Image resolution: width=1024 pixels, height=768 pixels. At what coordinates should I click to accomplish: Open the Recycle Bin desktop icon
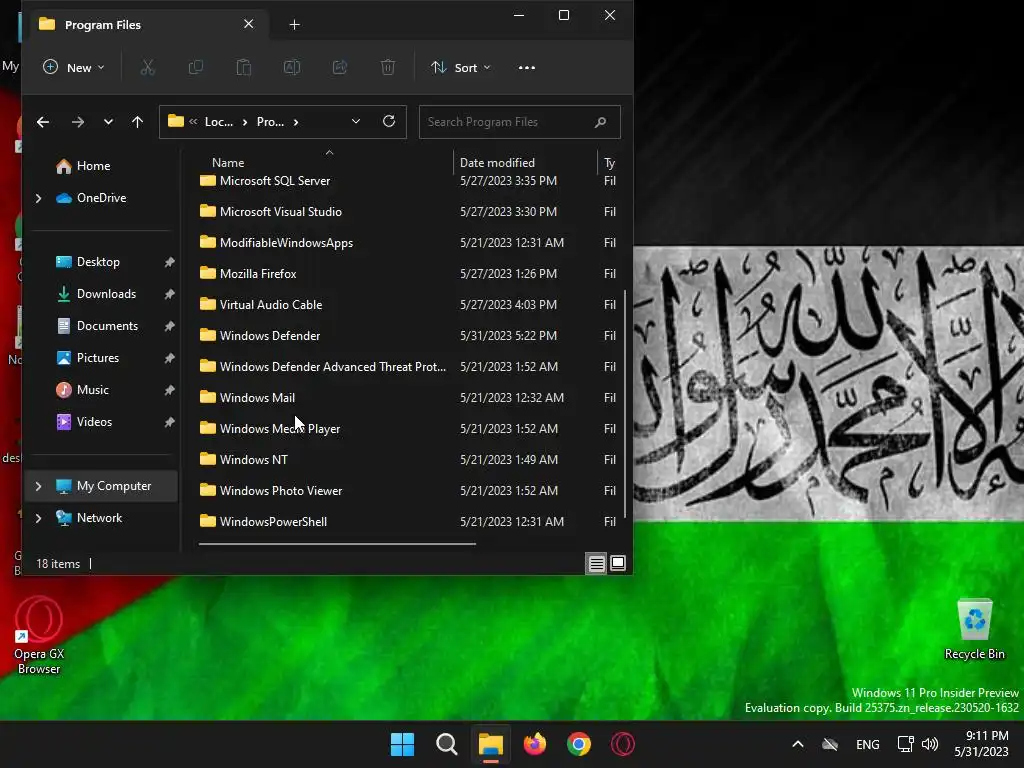click(x=974, y=628)
